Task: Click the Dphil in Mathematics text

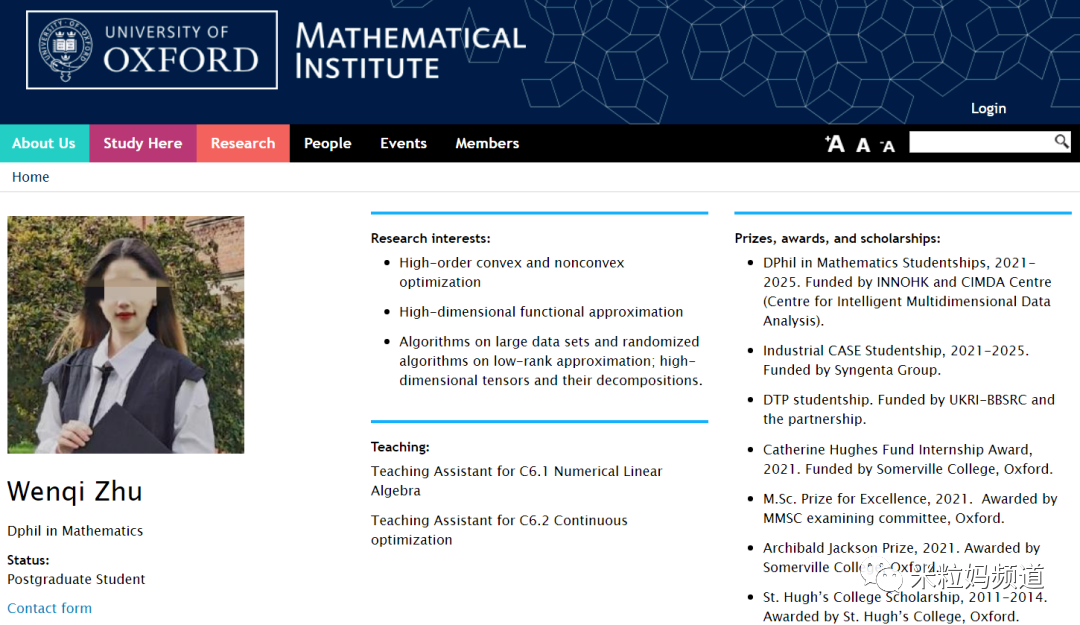Action: tap(75, 531)
